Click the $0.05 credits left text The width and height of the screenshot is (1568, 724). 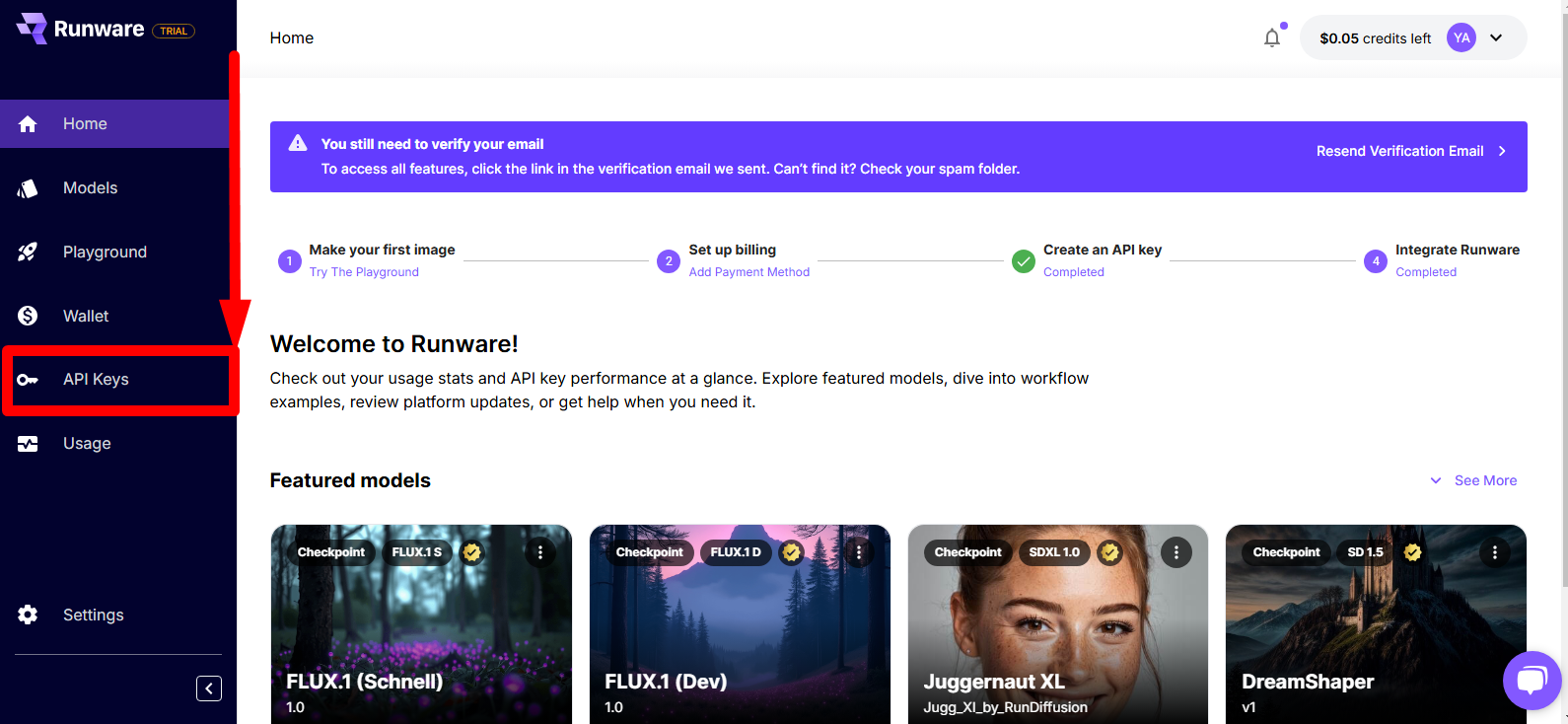click(x=1375, y=38)
